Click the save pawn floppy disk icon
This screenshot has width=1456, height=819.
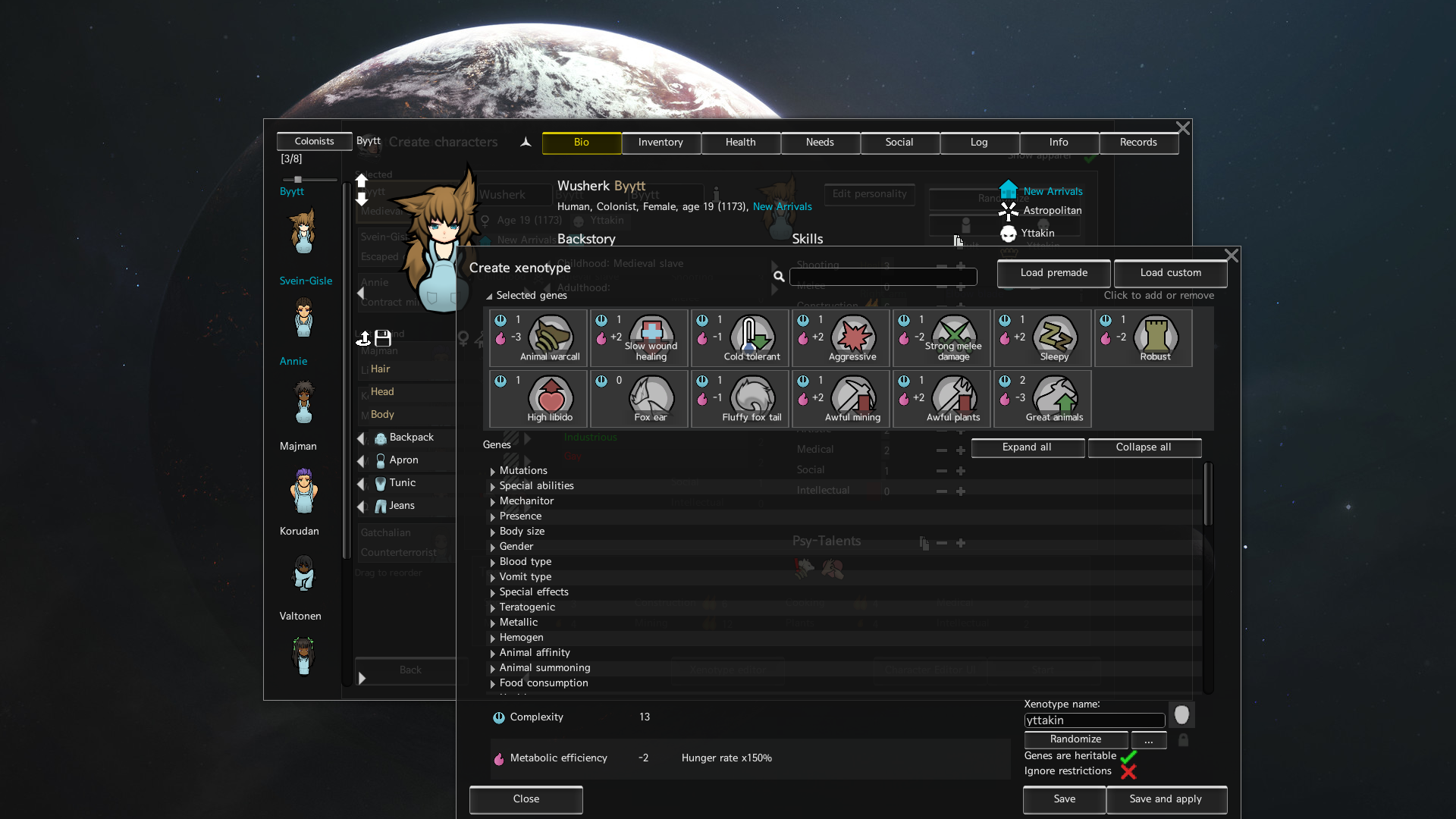(383, 338)
